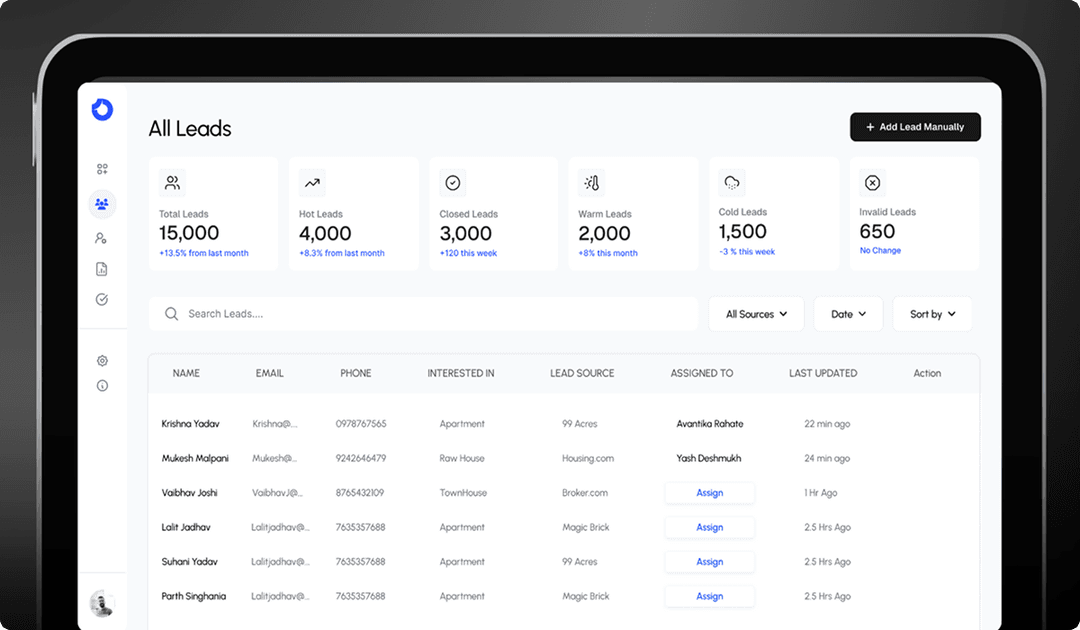1080x630 pixels.
Task: Focus the Search Leads input field
Action: [x=423, y=314]
